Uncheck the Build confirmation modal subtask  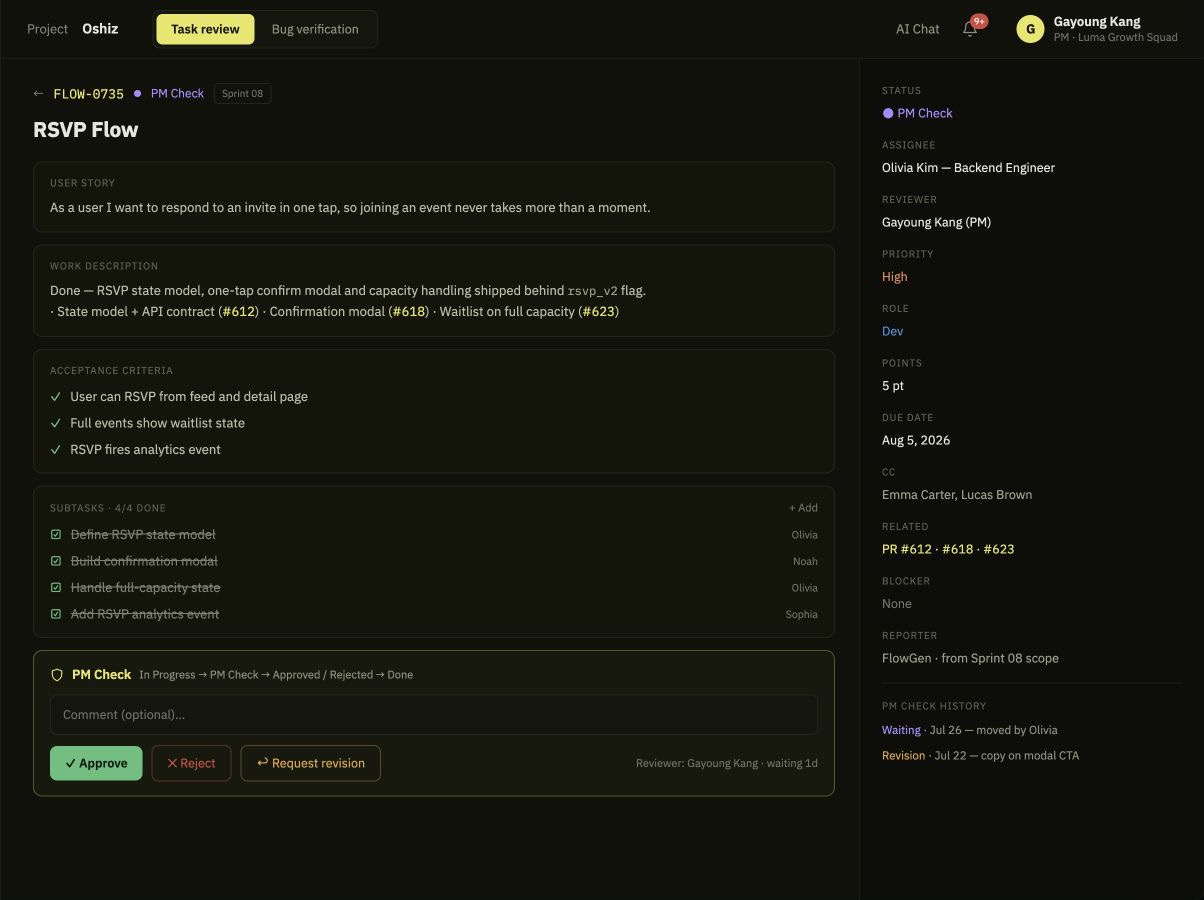56,561
